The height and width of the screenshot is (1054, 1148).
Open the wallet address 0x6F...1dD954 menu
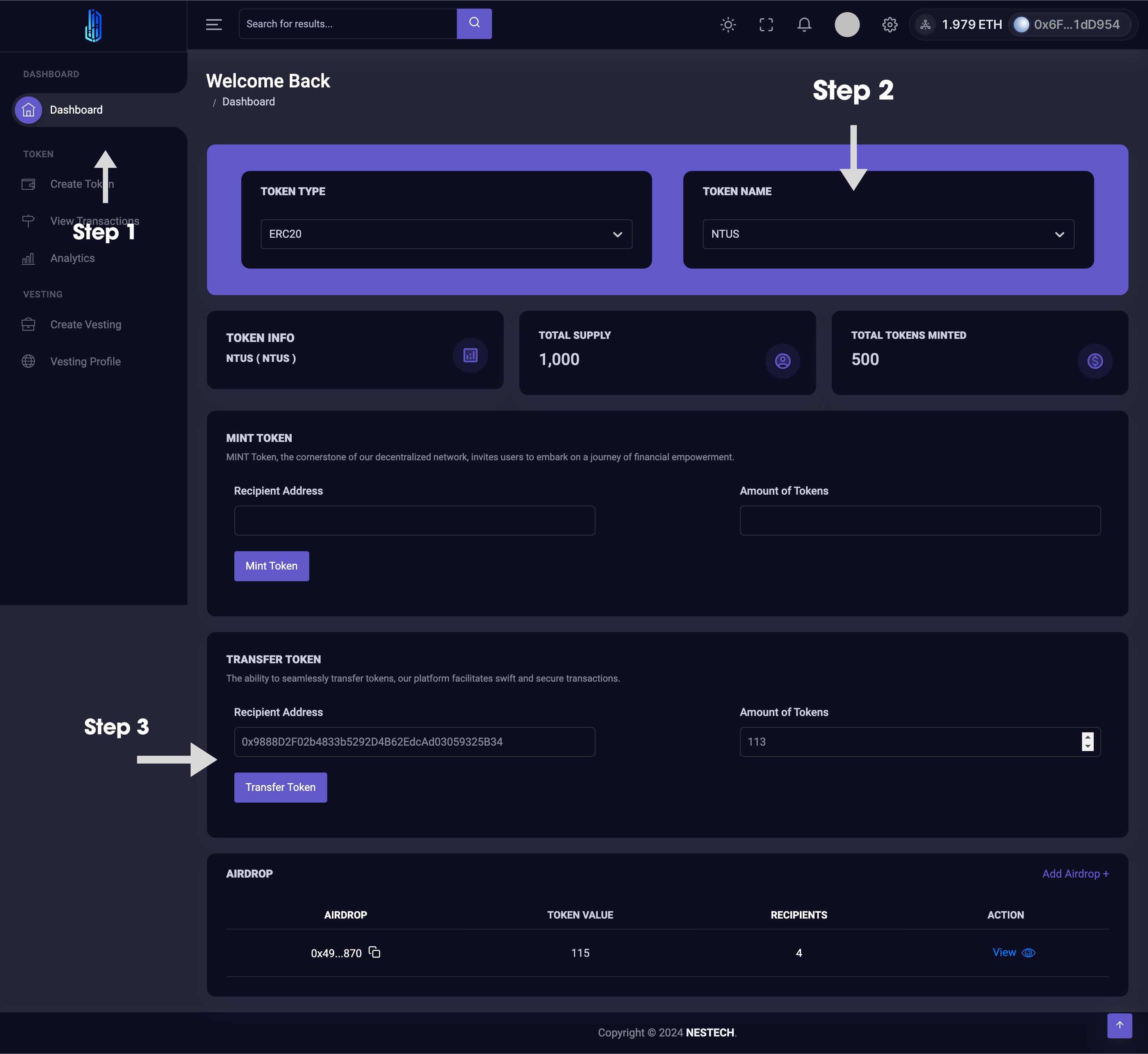point(1068,25)
